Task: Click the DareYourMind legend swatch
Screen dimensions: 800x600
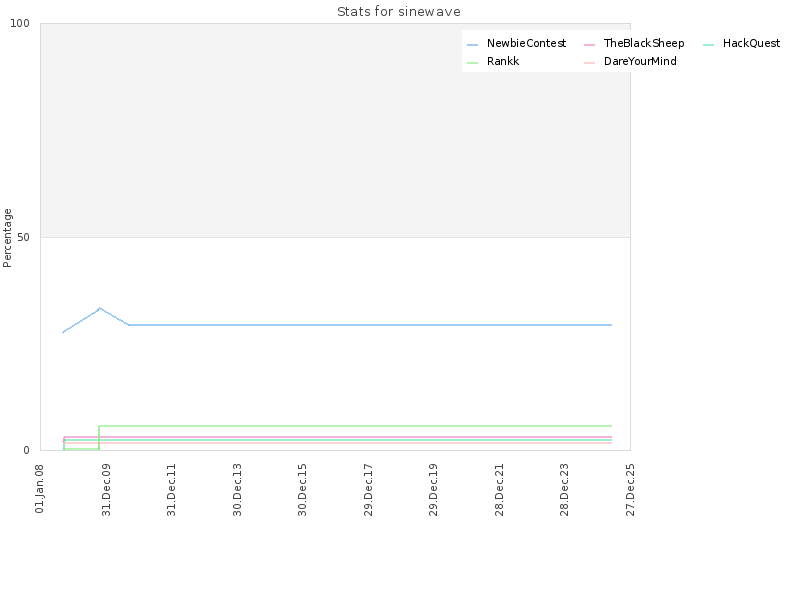Action: [589, 63]
